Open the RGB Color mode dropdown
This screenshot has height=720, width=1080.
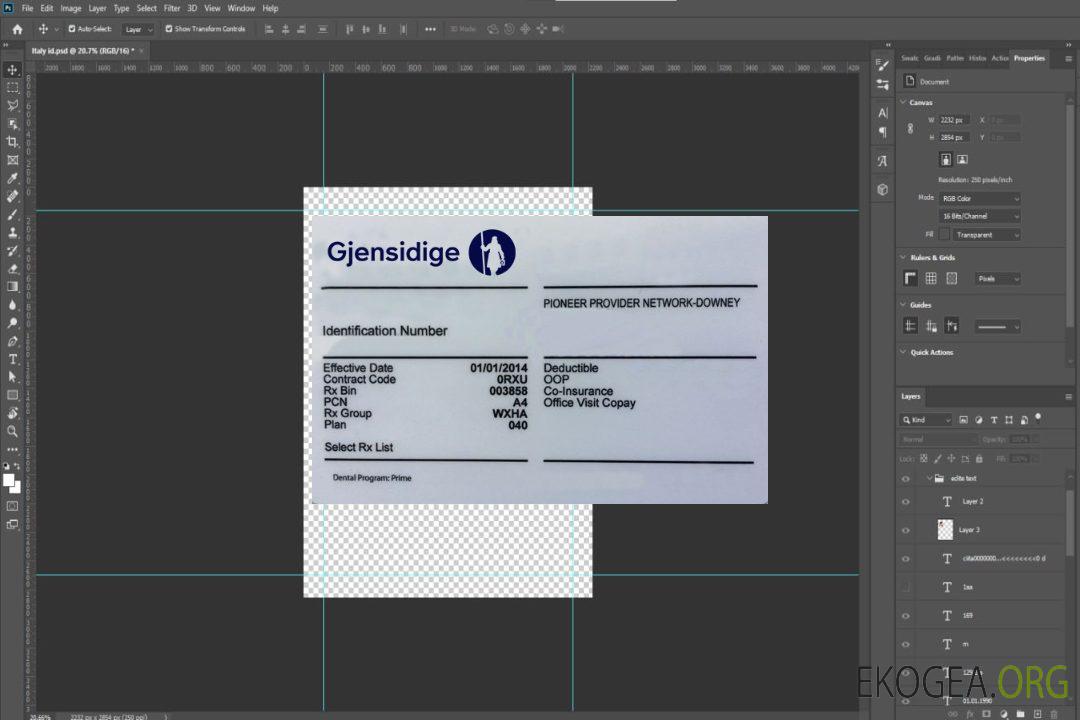point(980,198)
